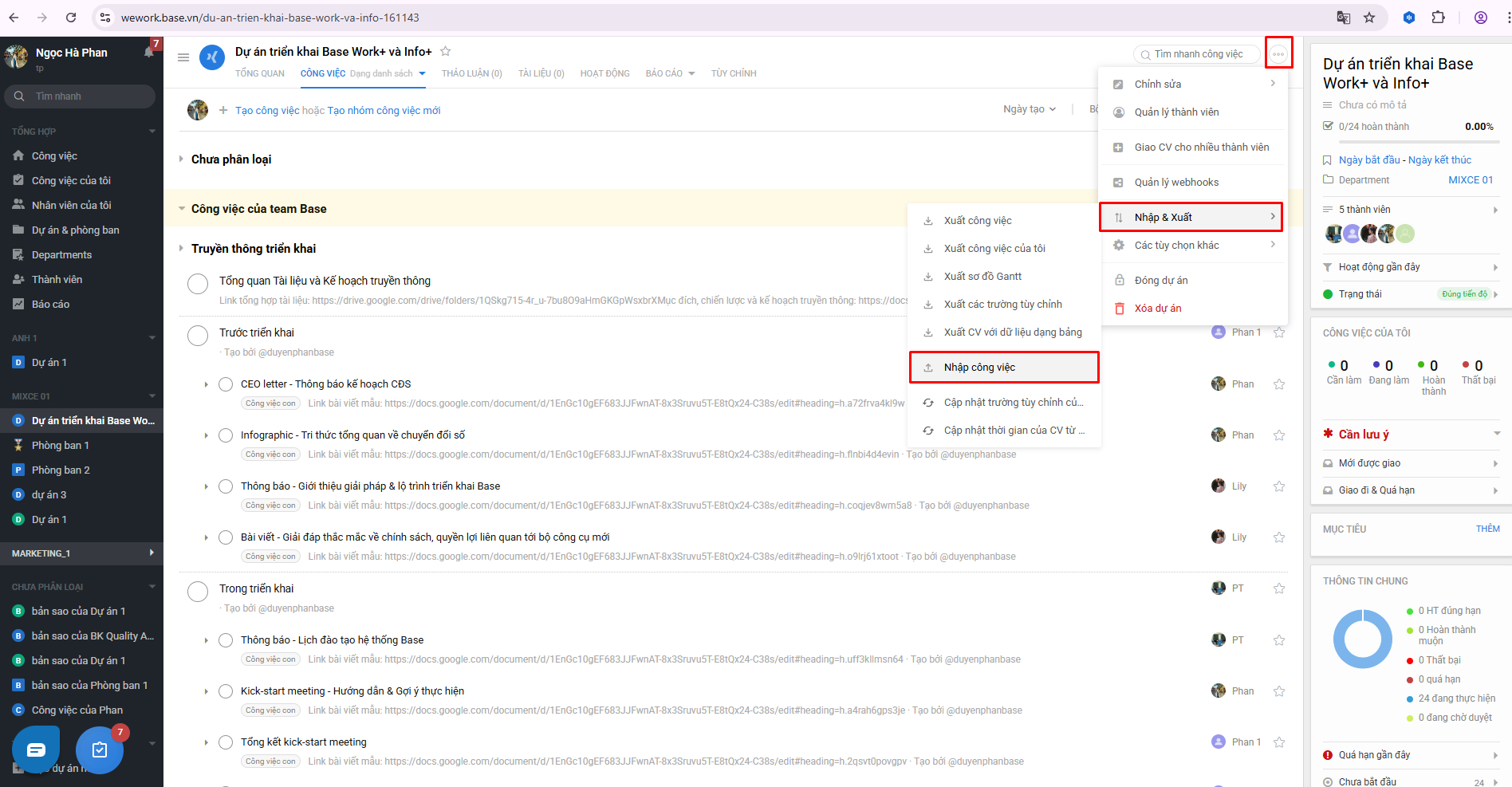
Task: Mark 'Trong triển khai' task complete
Action: pyautogui.click(x=198, y=591)
